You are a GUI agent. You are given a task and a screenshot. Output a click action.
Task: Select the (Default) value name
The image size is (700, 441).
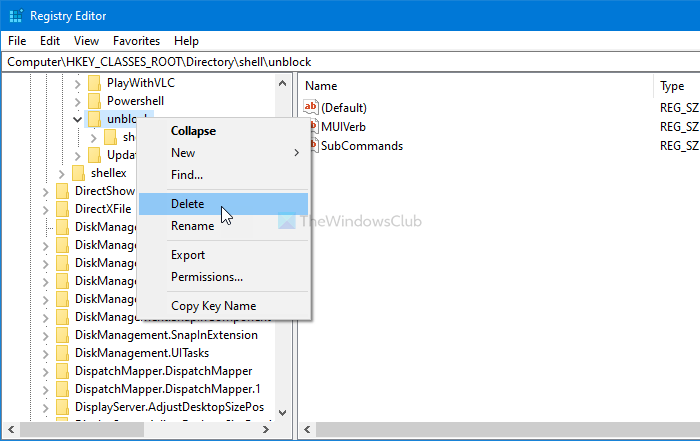[344, 108]
